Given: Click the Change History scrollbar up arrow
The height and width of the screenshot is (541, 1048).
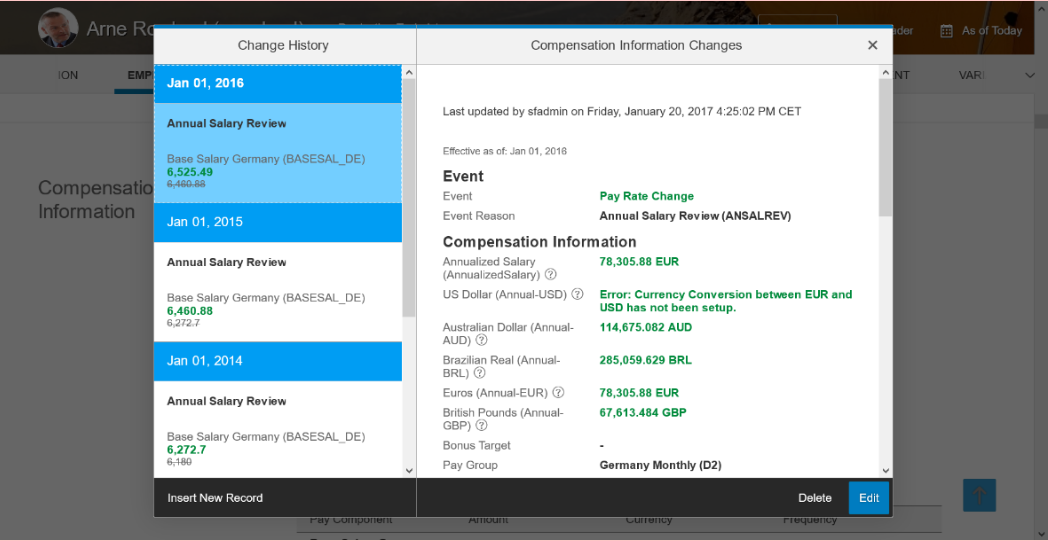Looking at the screenshot, I should (x=409, y=72).
